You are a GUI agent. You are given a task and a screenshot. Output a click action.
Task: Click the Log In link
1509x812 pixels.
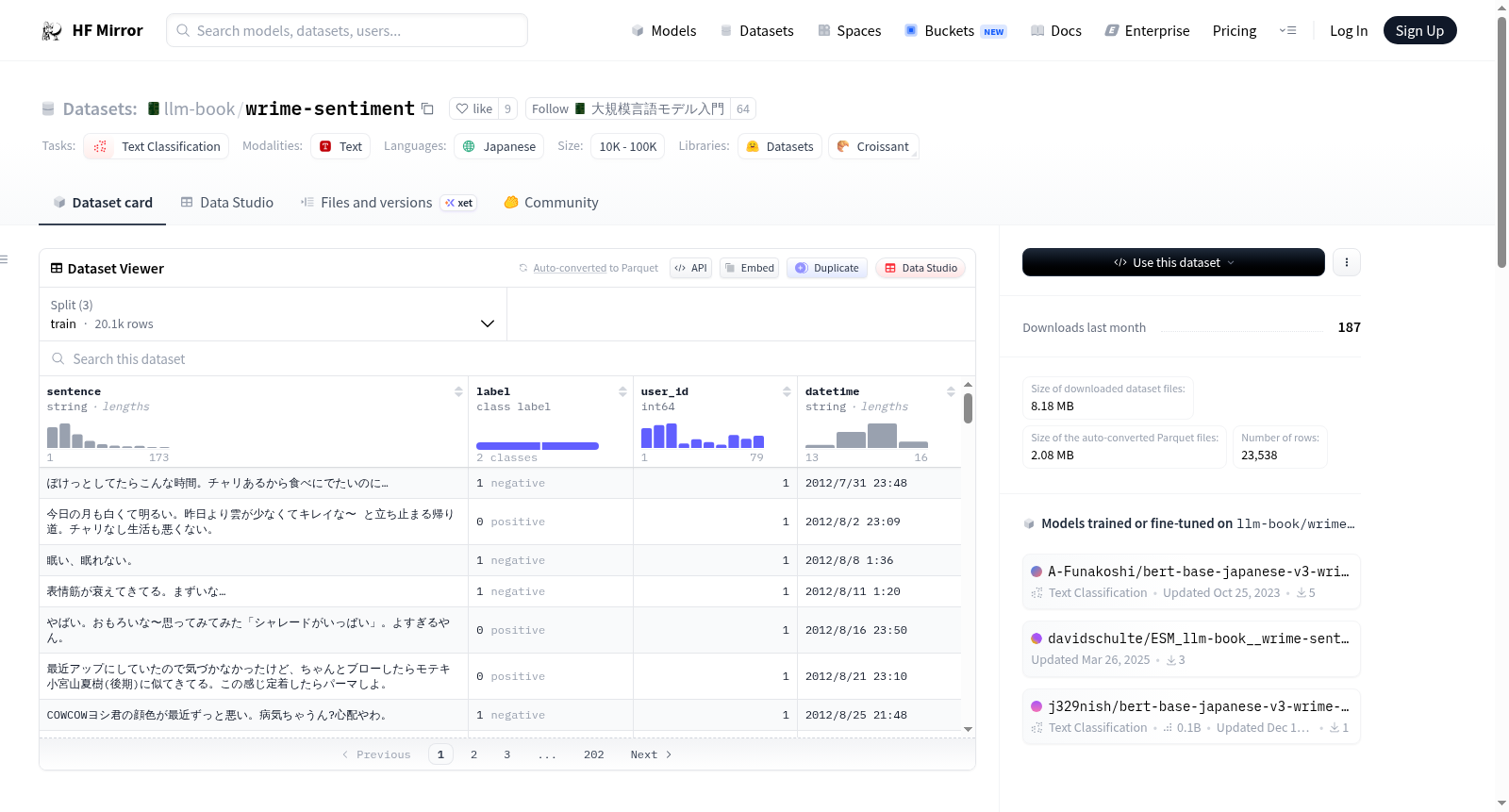point(1349,31)
